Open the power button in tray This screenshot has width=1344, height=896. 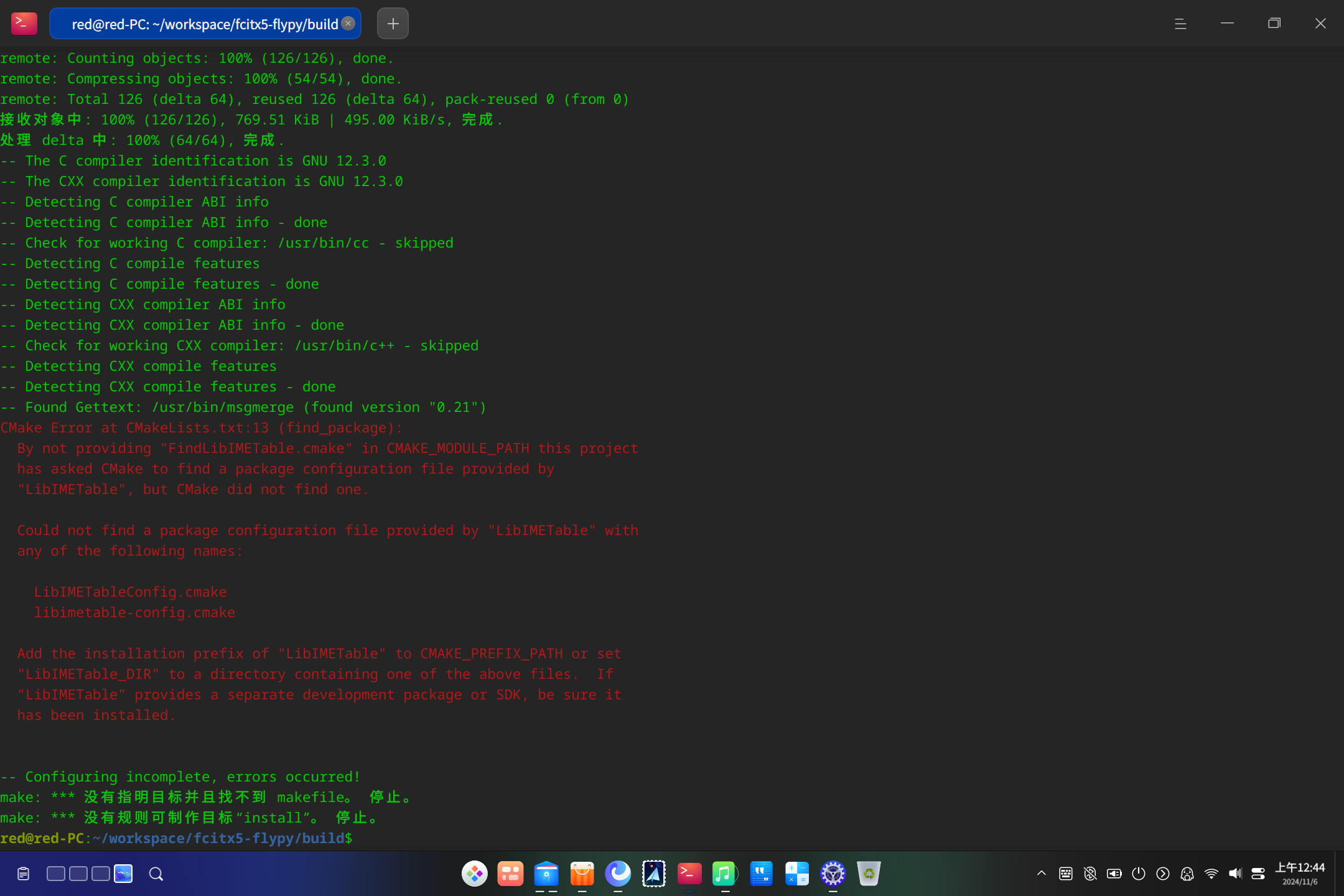(x=1139, y=874)
